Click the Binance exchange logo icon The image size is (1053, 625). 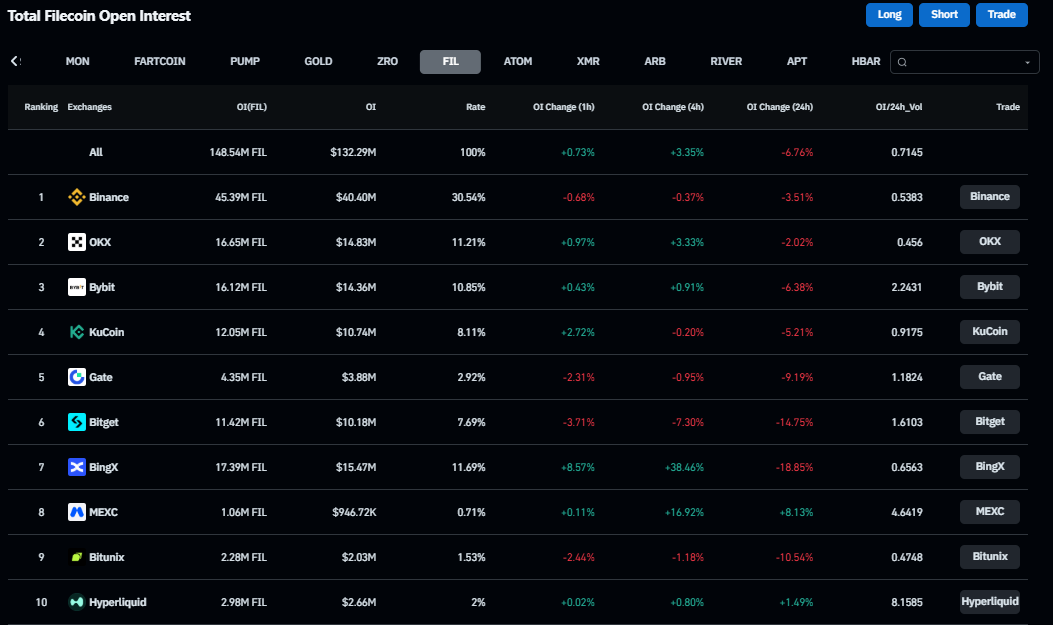76,197
